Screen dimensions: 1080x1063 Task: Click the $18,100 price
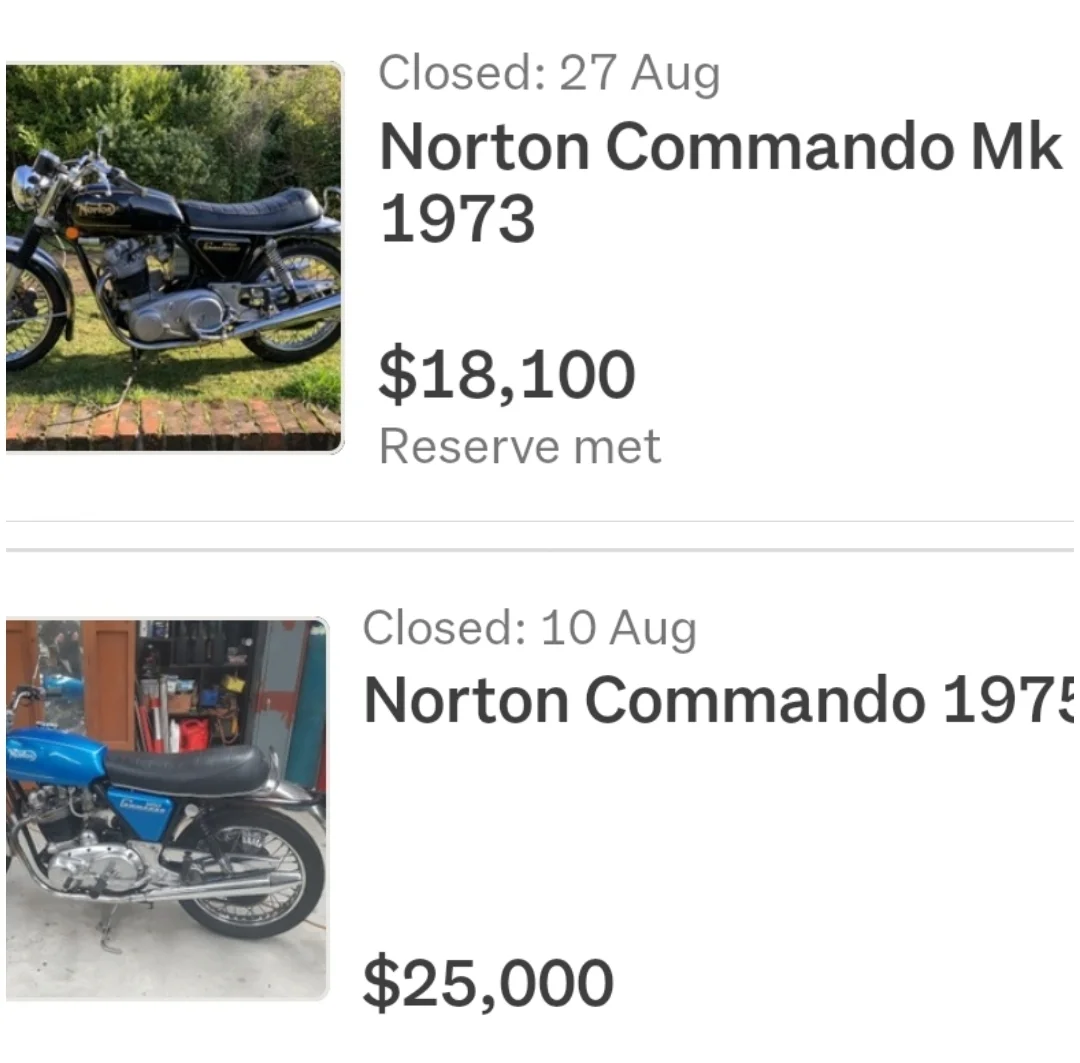click(506, 375)
